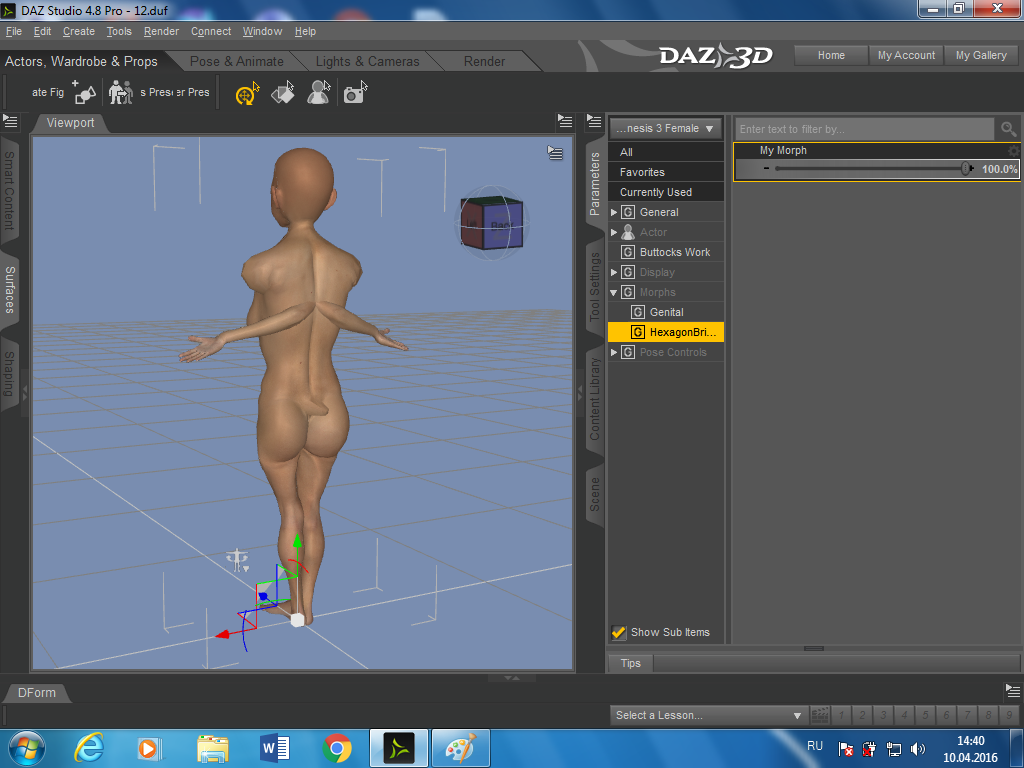Activate the Surface Selection tool
Image resolution: width=1024 pixels, height=768 pixels.
[283, 94]
